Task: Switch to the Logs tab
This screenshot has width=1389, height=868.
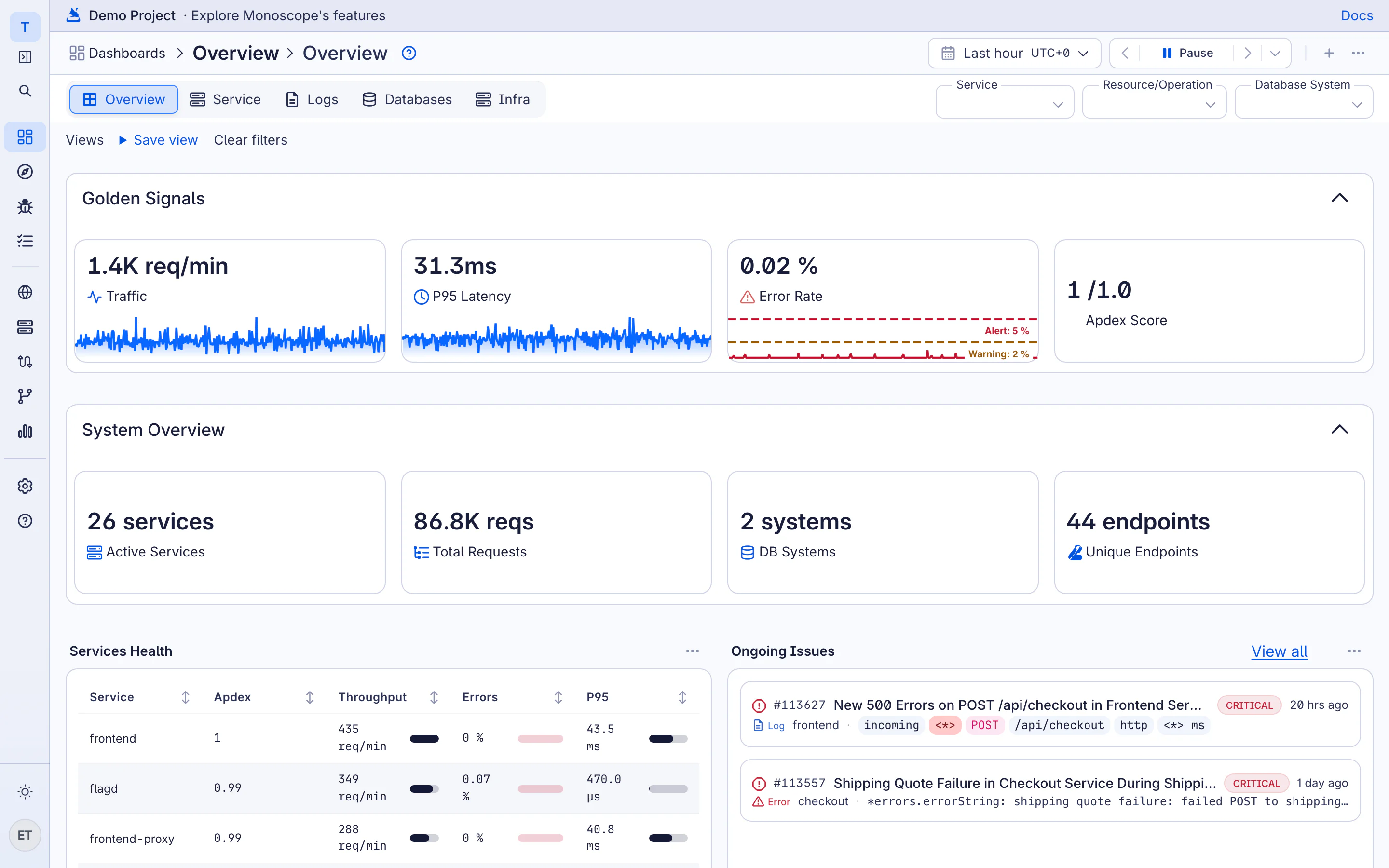Action: coord(312,99)
